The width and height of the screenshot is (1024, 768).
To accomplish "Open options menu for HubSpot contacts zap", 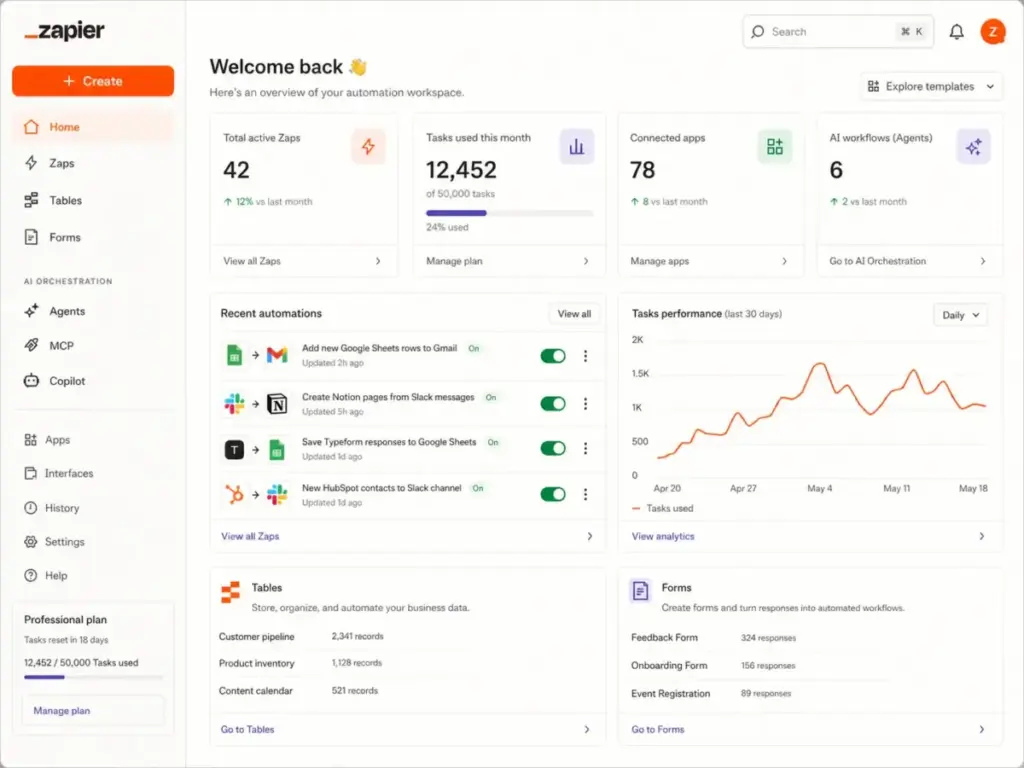I will point(585,494).
